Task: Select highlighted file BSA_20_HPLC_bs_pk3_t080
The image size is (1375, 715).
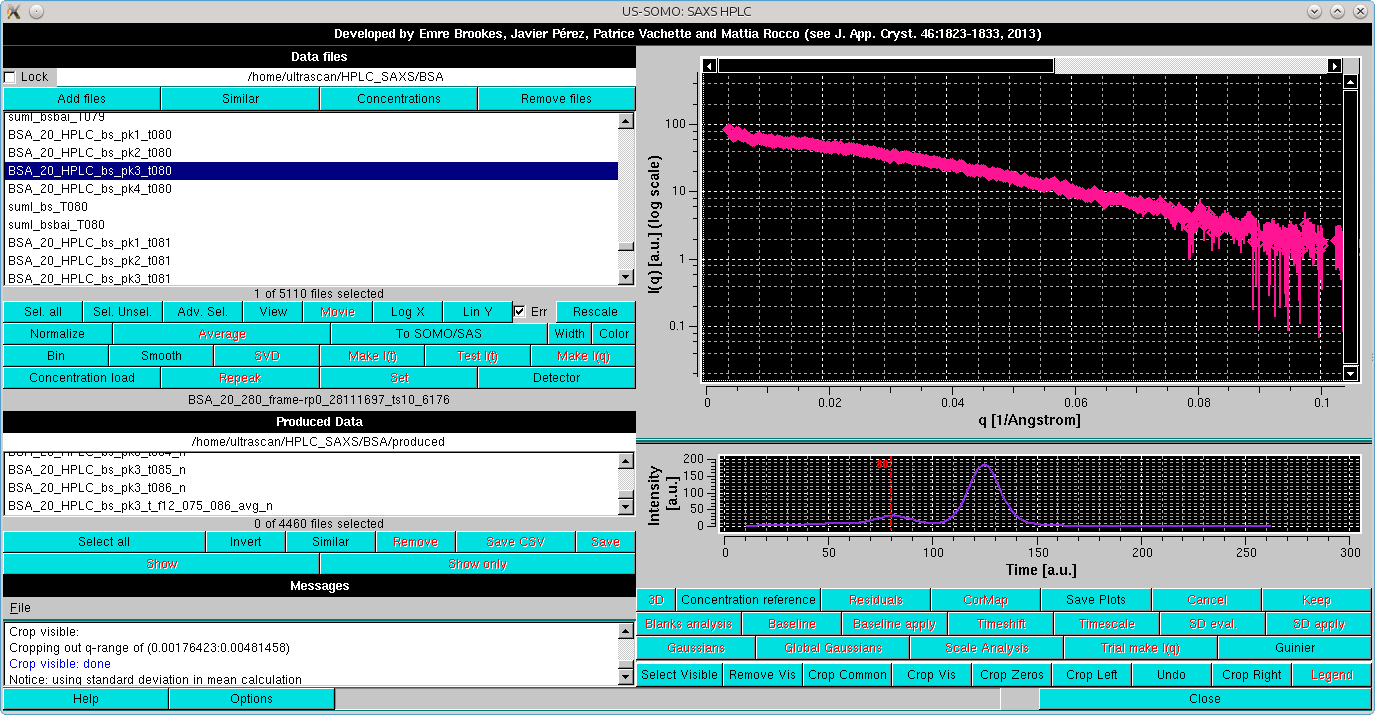Action: coord(311,171)
